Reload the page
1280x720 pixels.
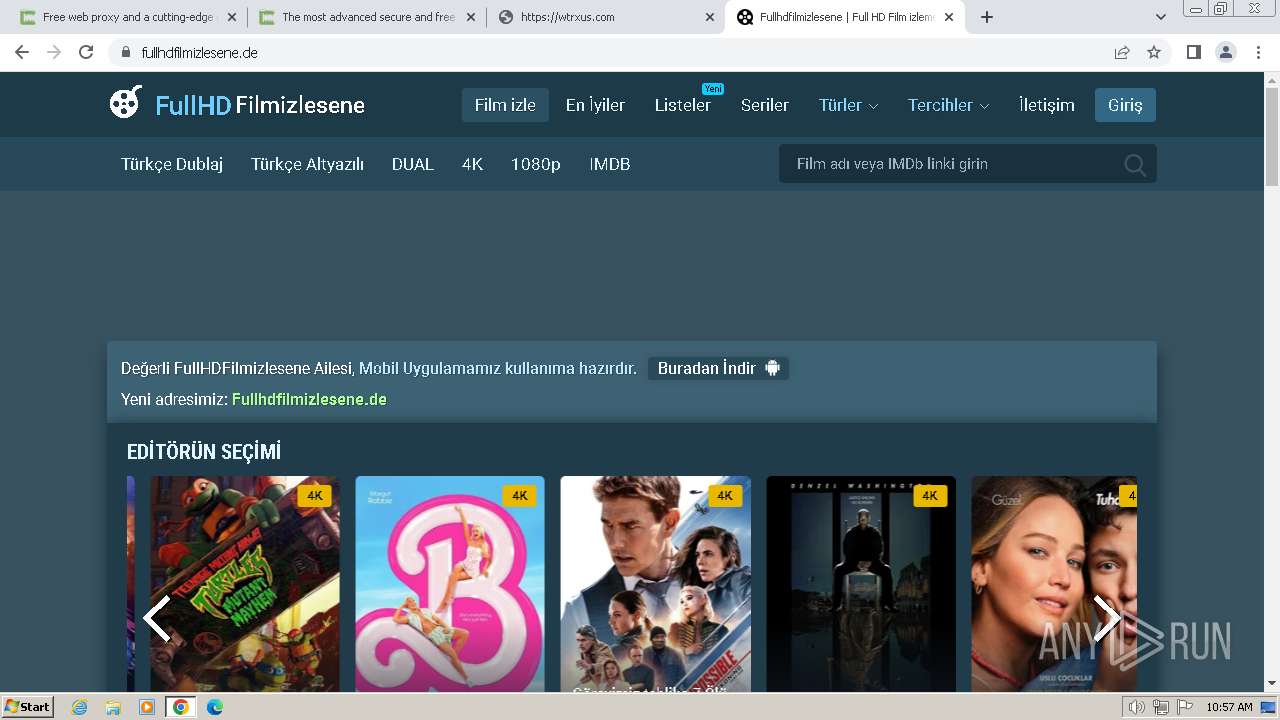(x=86, y=52)
